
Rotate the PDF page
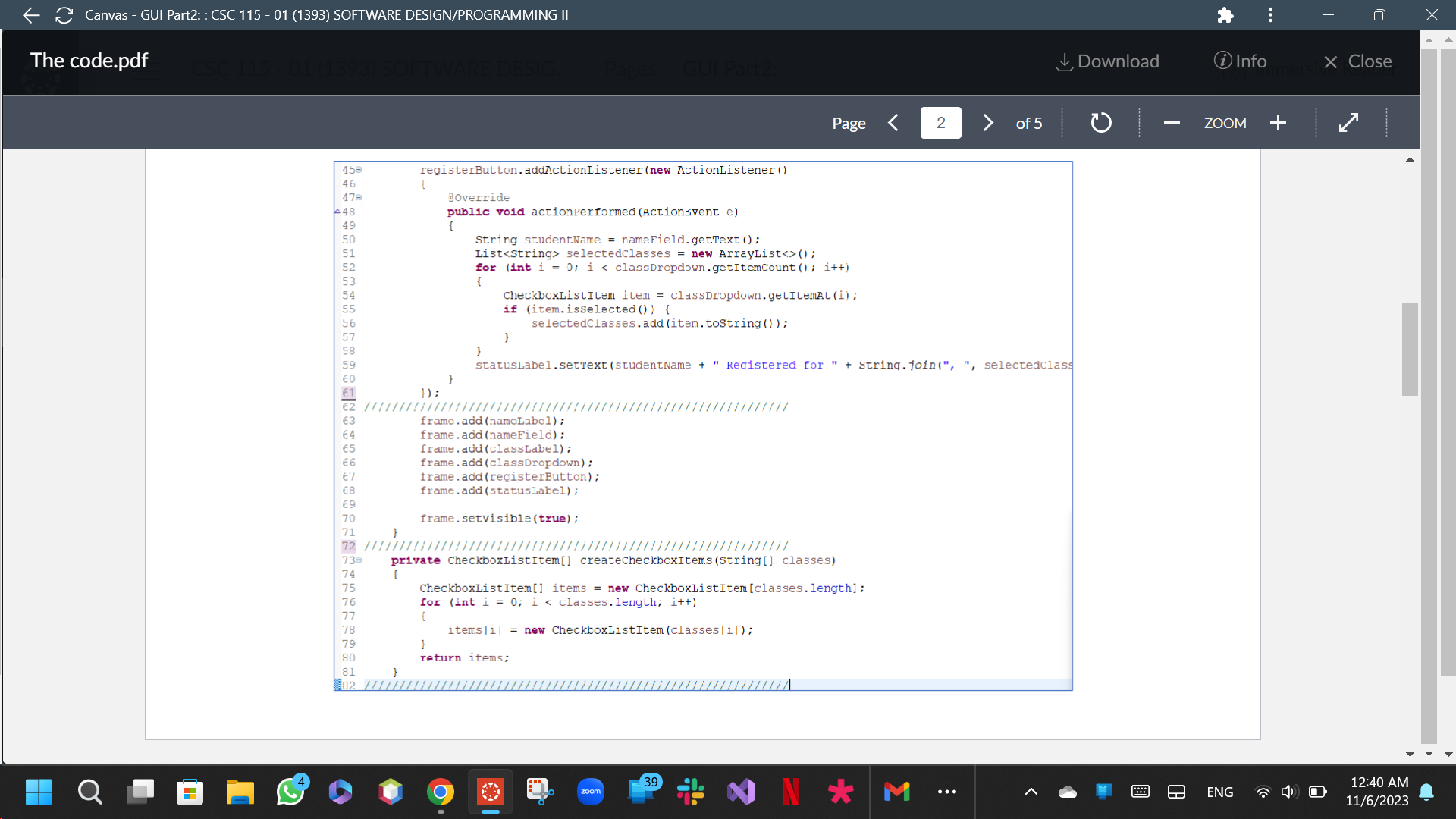pos(1101,122)
